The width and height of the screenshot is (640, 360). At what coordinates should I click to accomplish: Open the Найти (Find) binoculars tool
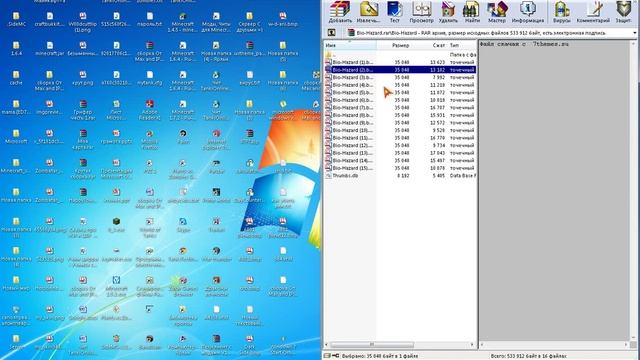(x=472, y=11)
